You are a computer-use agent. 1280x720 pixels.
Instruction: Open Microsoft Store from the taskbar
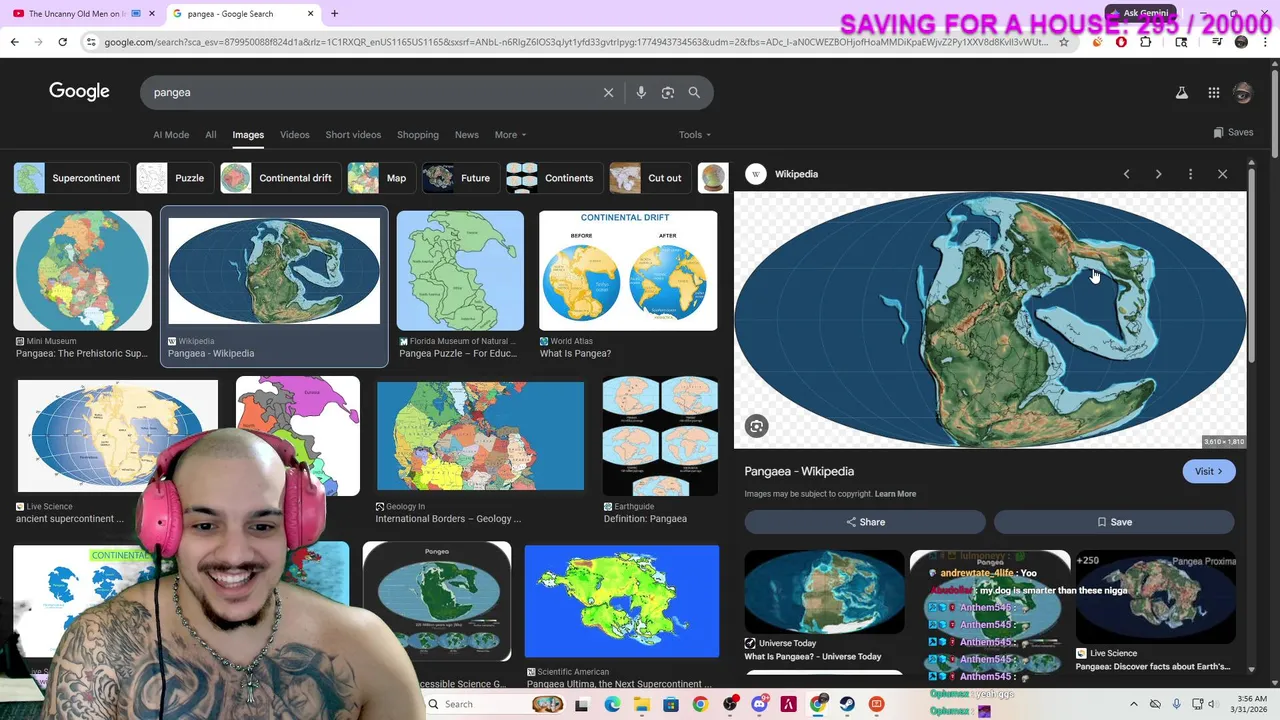pyautogui.click(x=670, y=704)
